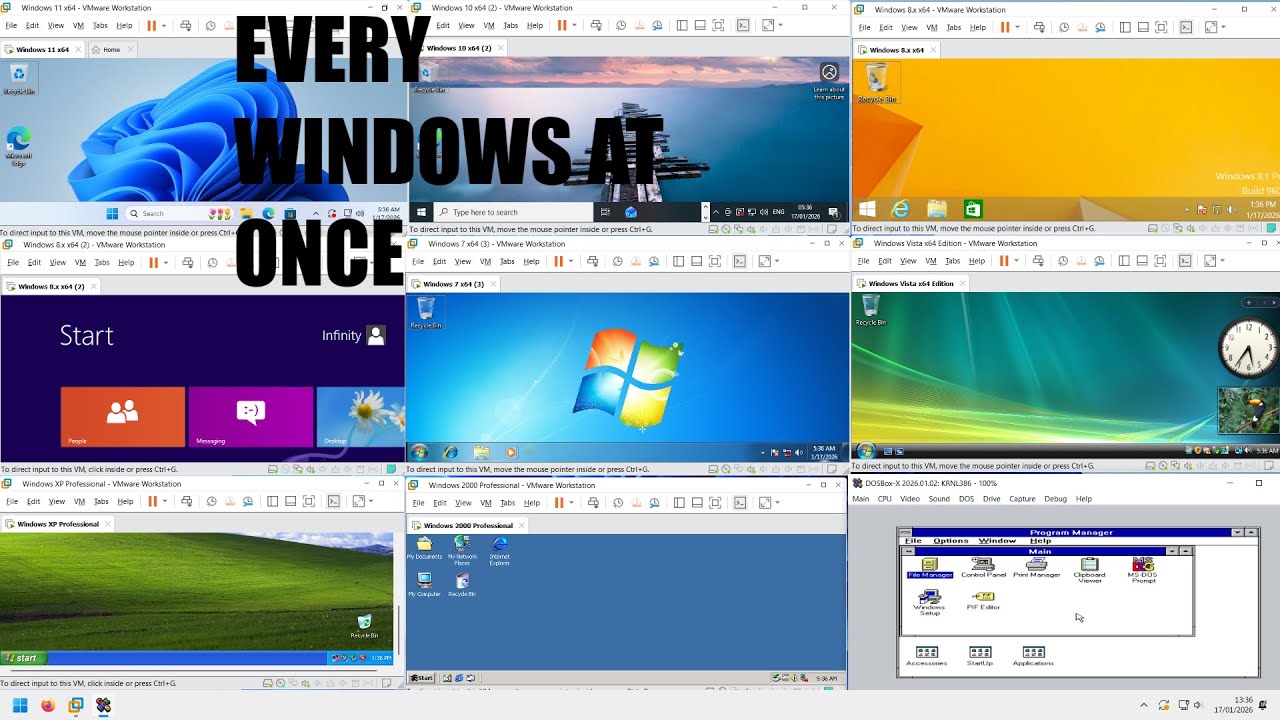Image resolution: width=1280 pixels, height=720 pixels.
Task: Open StartUp program group icon
Action: click(x=980, y=656)
